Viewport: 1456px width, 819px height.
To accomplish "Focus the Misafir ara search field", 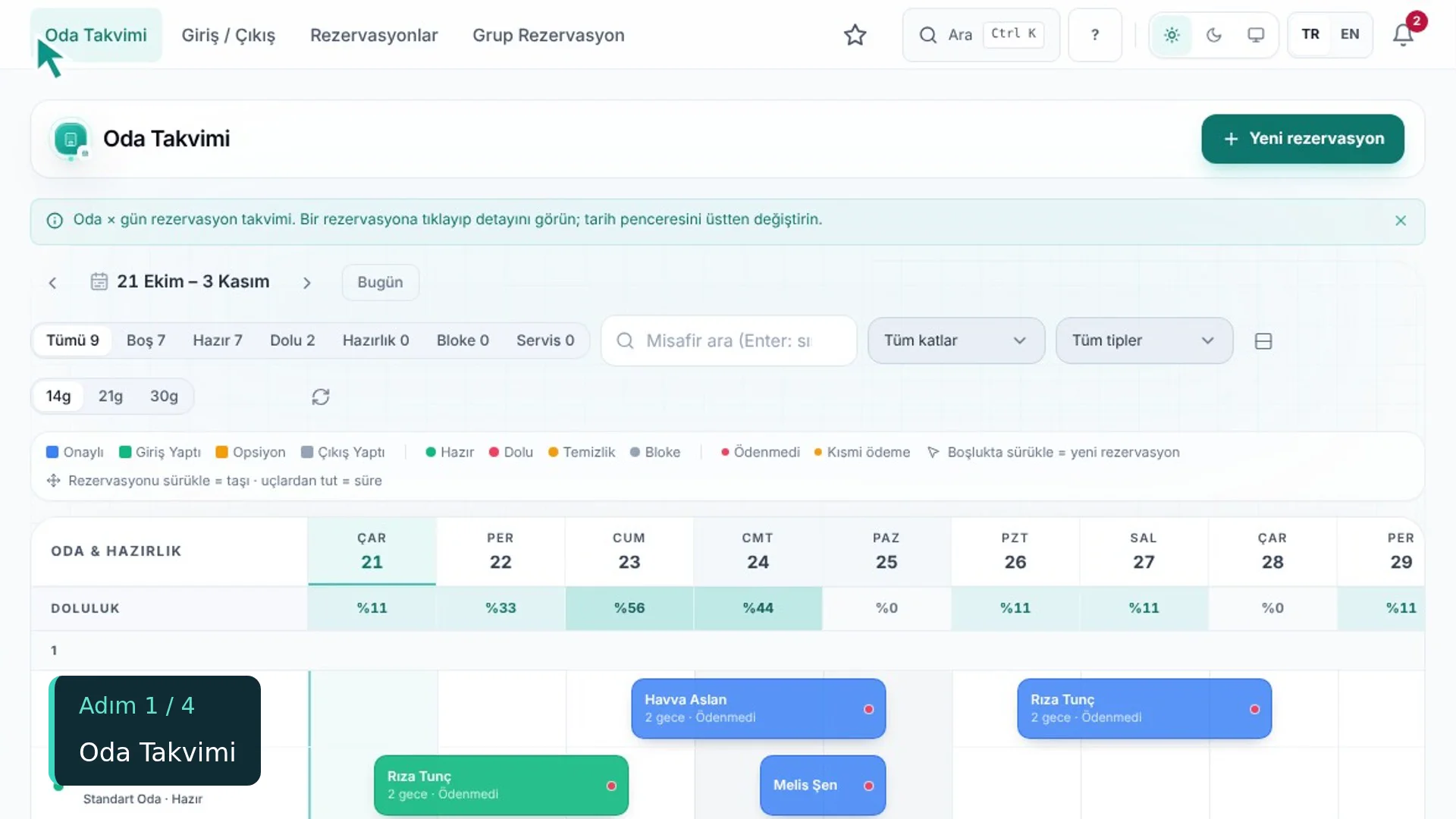I will pyautogui.click(x=729, y=340).
